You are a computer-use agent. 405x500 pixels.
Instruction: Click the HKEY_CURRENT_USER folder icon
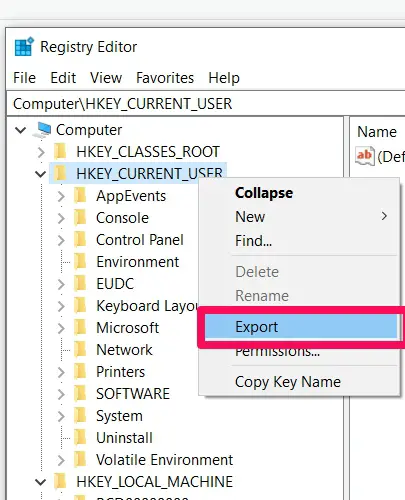[x=61, y=173]
